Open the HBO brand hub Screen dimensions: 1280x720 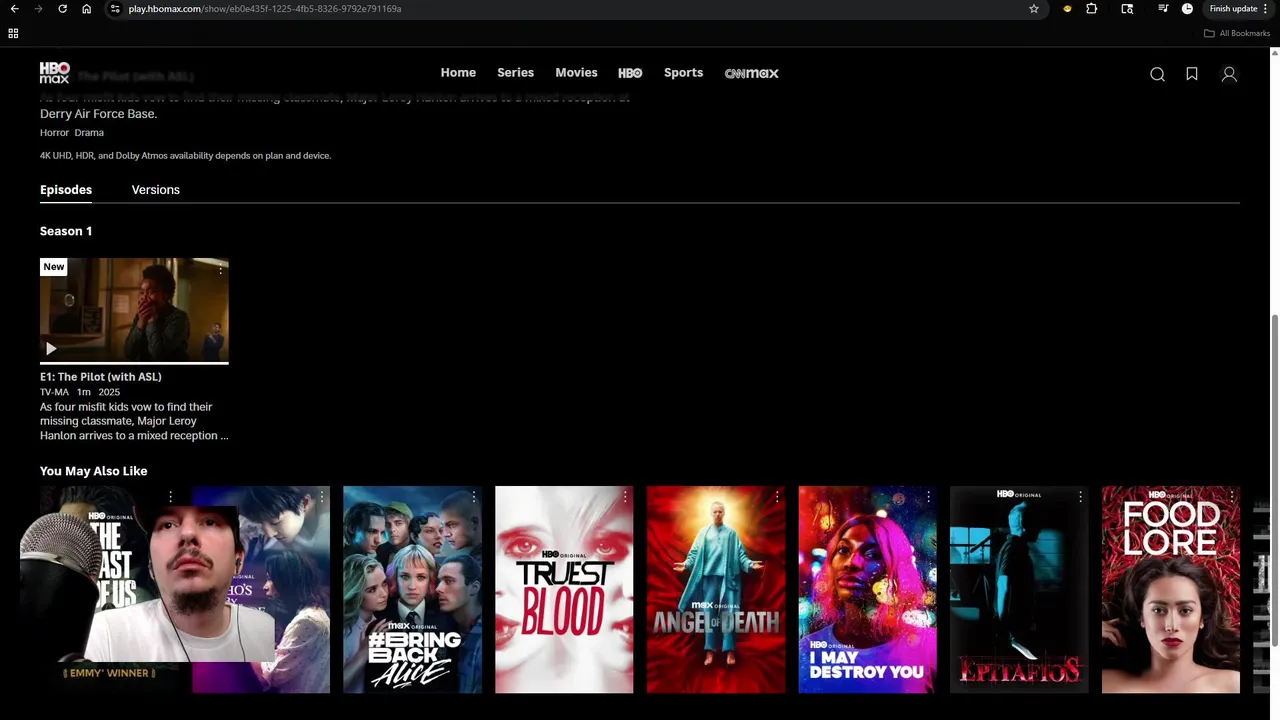pyautogui.click(x=630, y=73)
